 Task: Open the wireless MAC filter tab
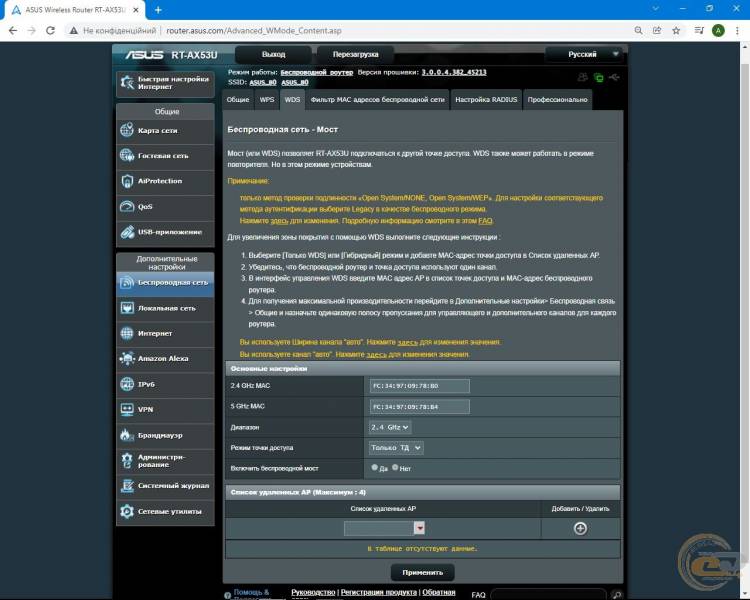pyautogui.click(x=377, y=100)
